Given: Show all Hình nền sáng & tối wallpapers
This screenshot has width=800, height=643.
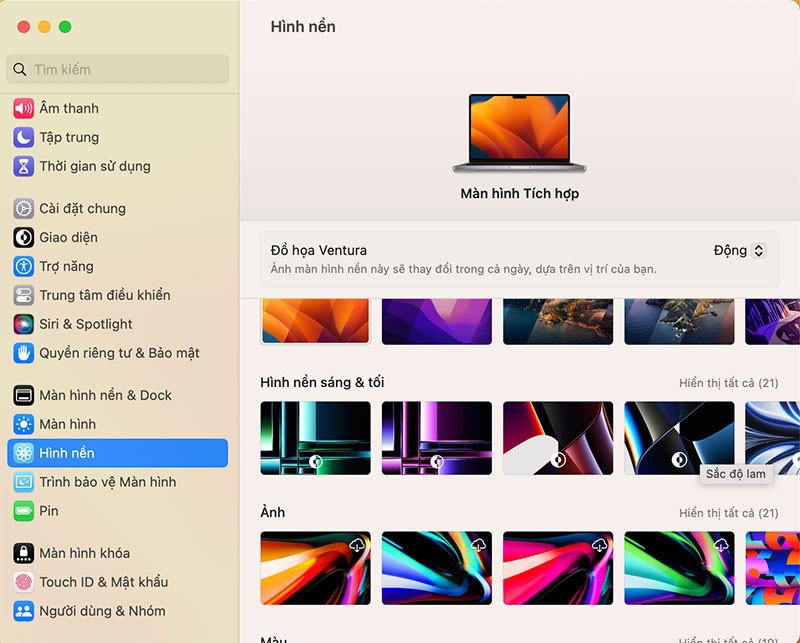Looking at the screenshot, I should pos(729,383).
